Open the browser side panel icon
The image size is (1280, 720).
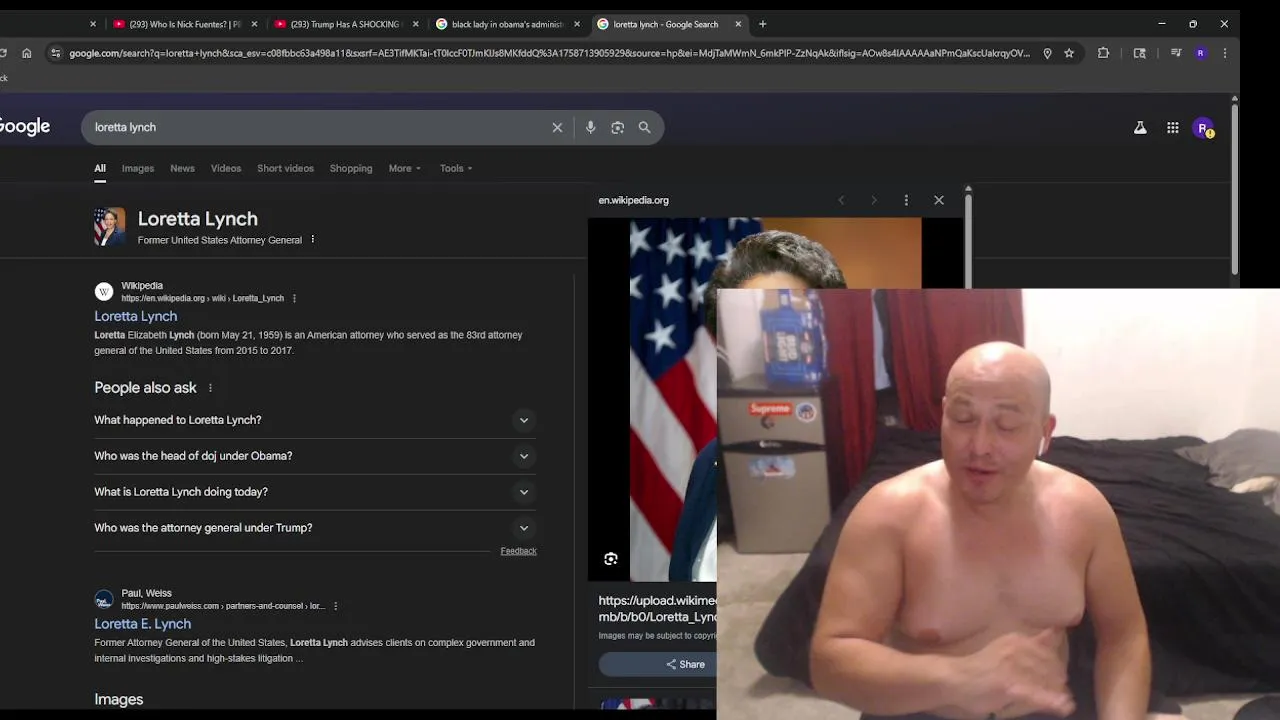coord(1139,53)
